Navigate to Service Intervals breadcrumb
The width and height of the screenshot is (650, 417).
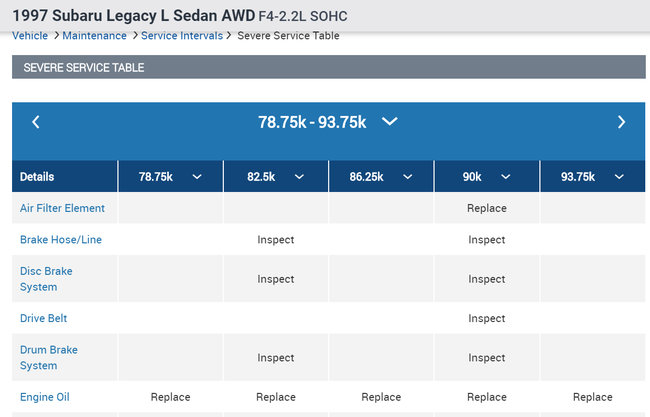coord(182,36)
